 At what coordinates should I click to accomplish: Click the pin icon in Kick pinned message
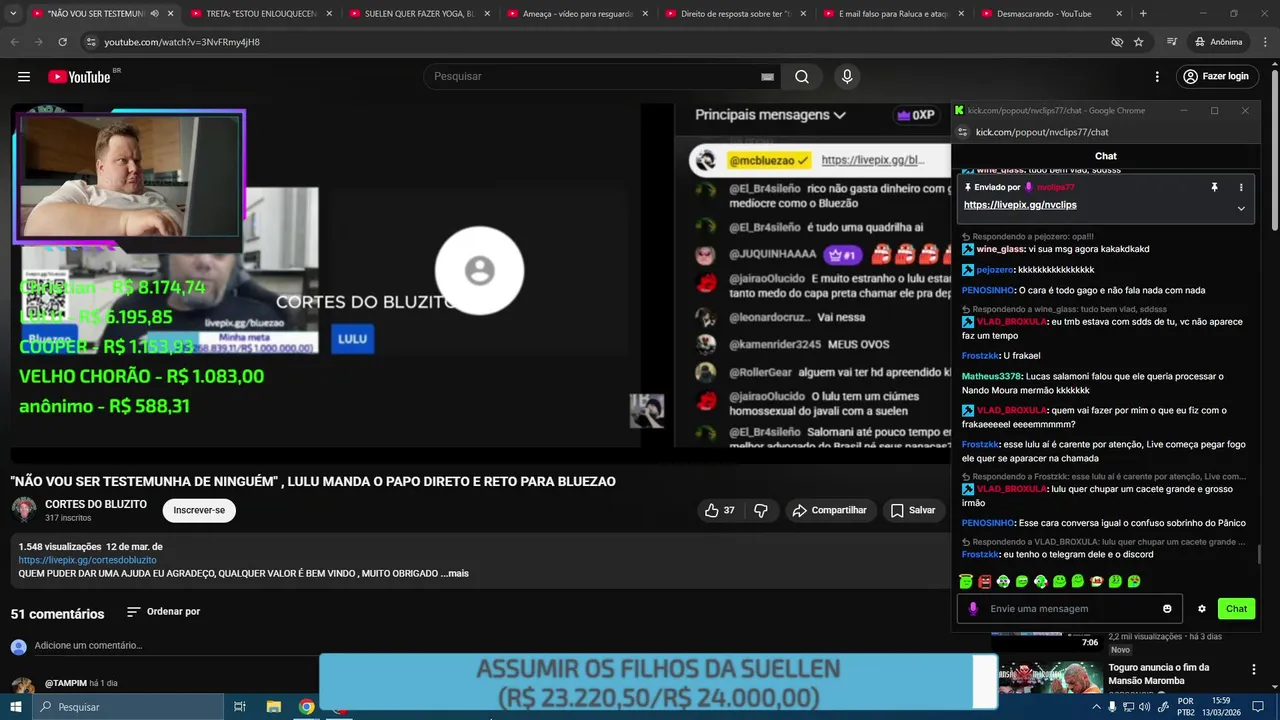pos(1214,187)
